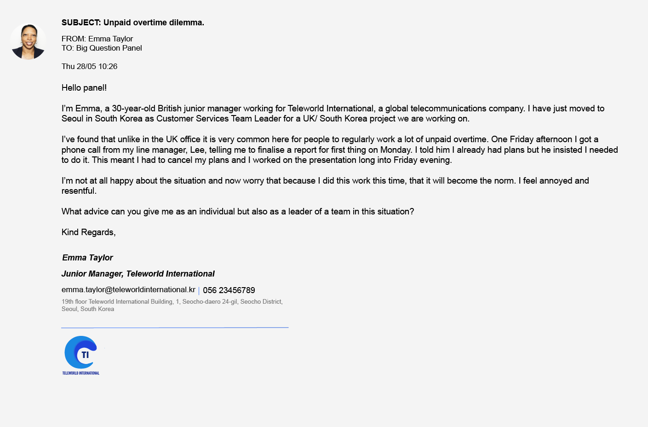Click the 'Big Question Panel' recipient
The image size is (648, 427).
(109, 48)
